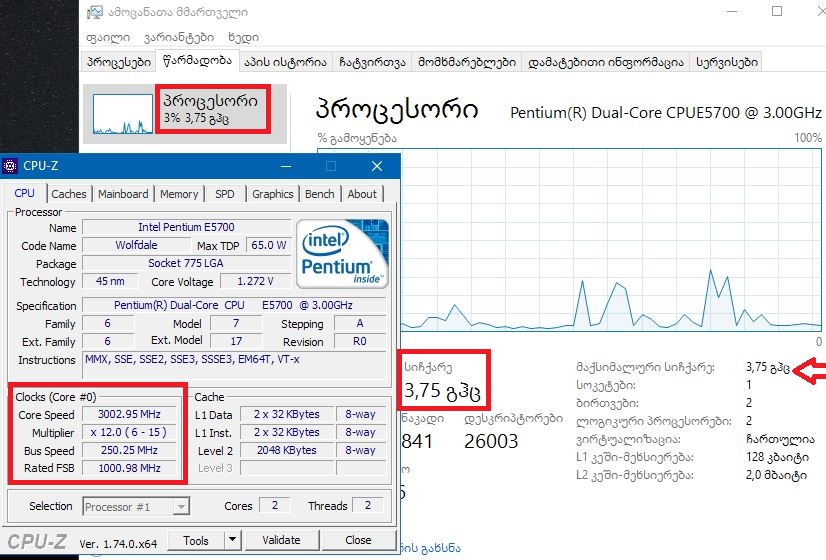Click the Specification field with E5700 @ 3.00GHz
This screenshot has width=826, height=560.
(234, 305)
